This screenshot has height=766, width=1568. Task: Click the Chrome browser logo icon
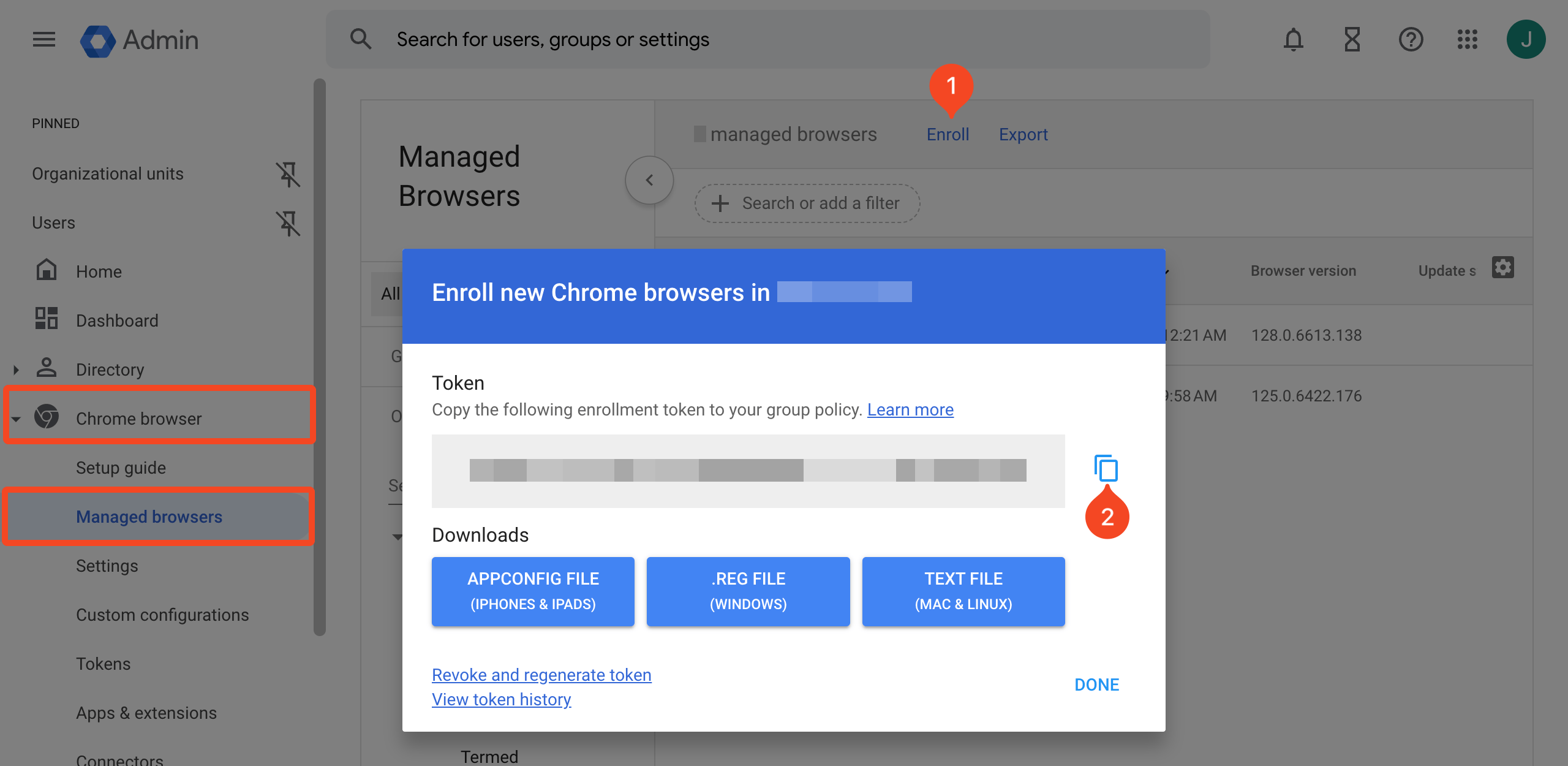(x=47, y=417)
